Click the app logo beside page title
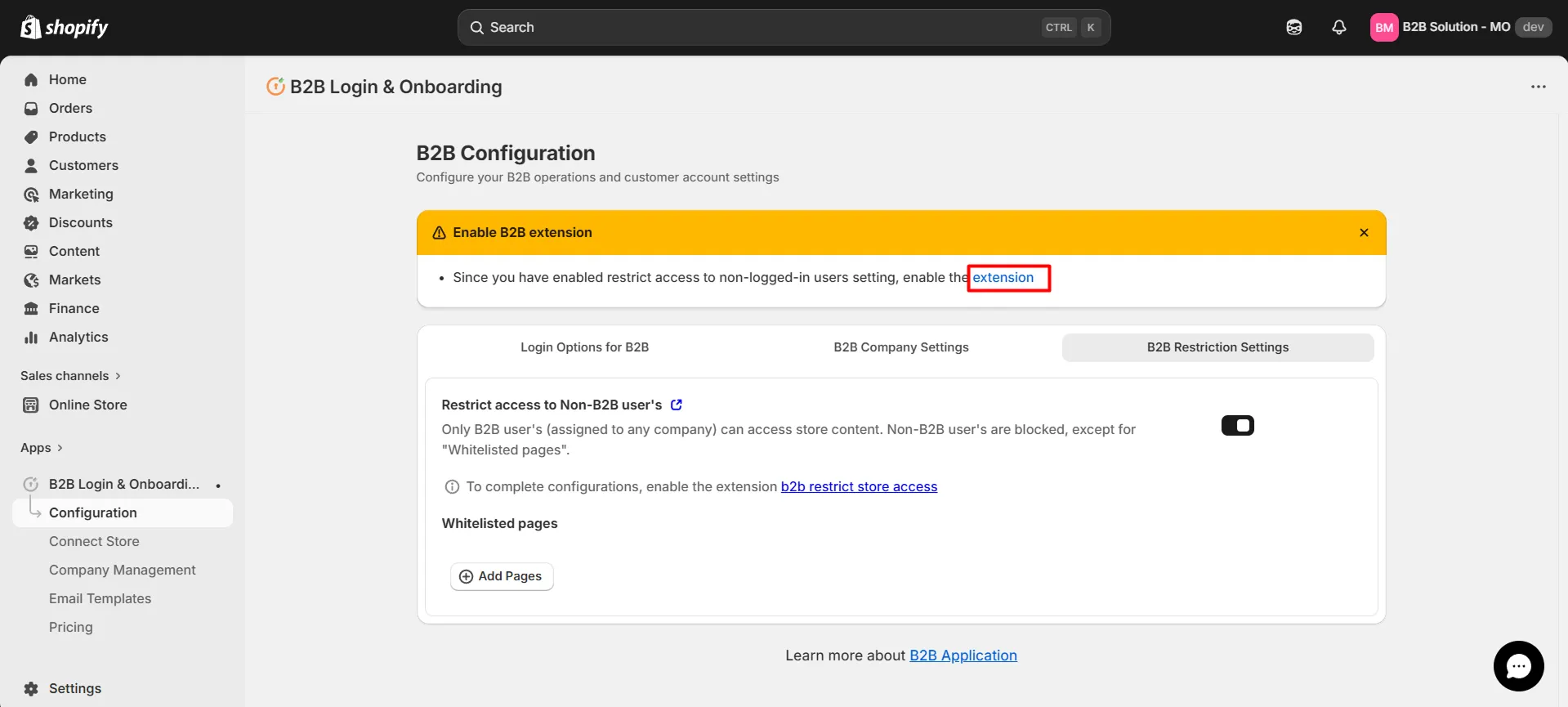Viewport: 1568px width, 707px height. tap(276, 87)
